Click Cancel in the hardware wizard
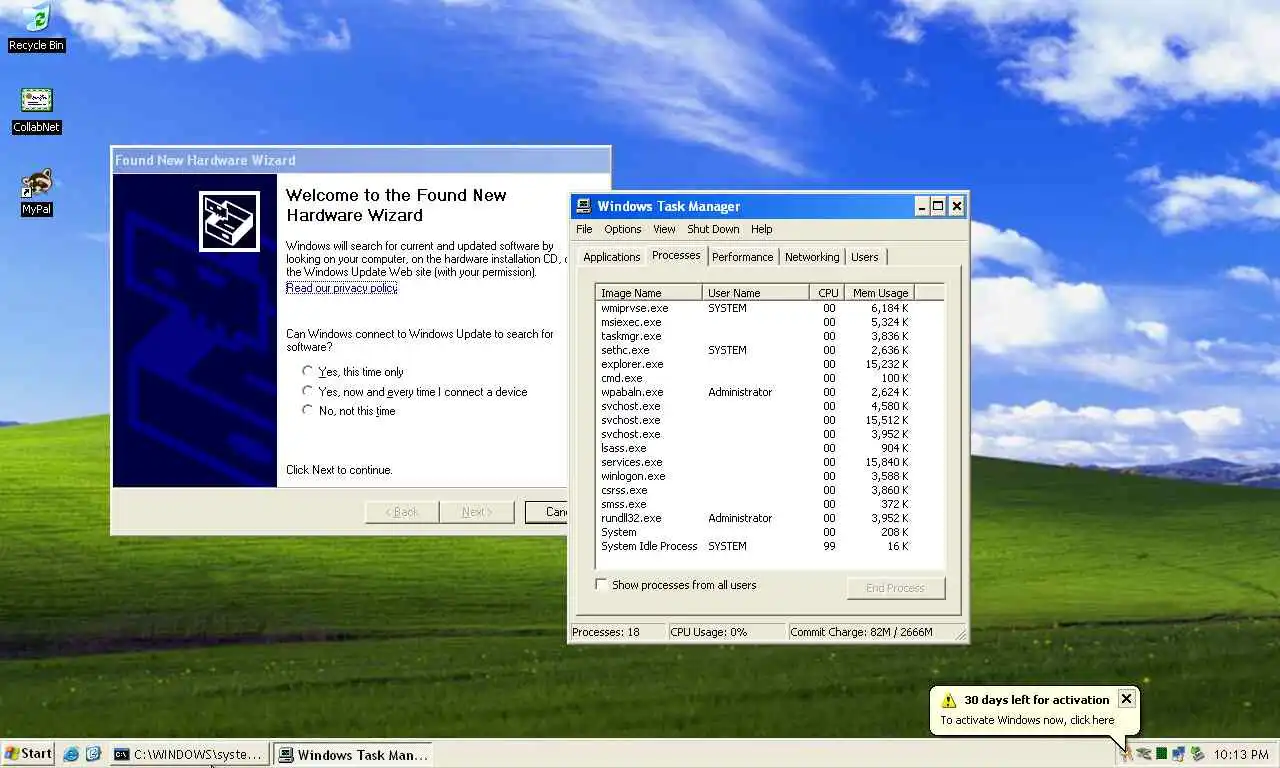This screenshot has height=768, width=1280. click(547, 512)
